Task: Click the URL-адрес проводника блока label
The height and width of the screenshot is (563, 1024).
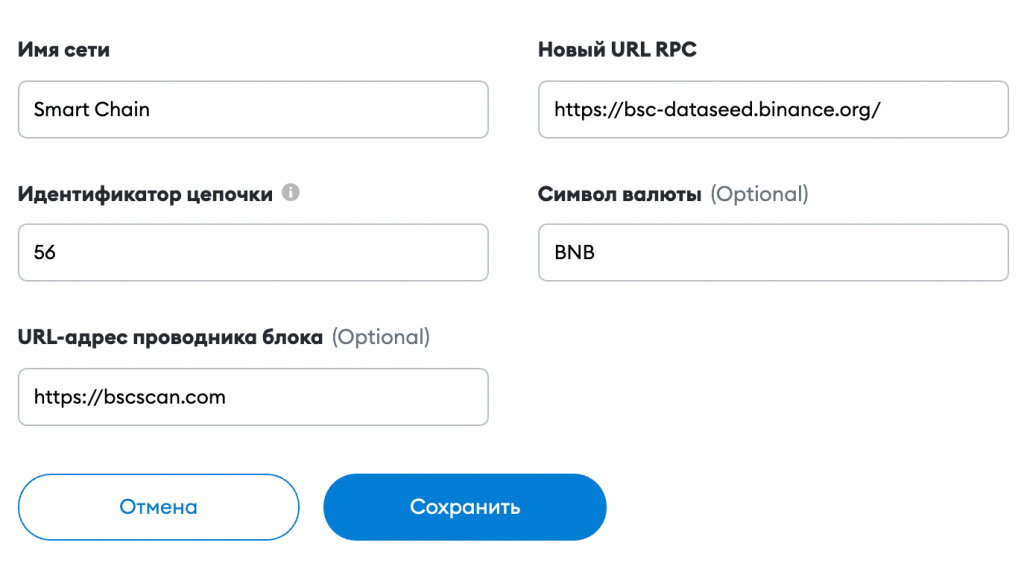Action: click(x=170, y=337)
